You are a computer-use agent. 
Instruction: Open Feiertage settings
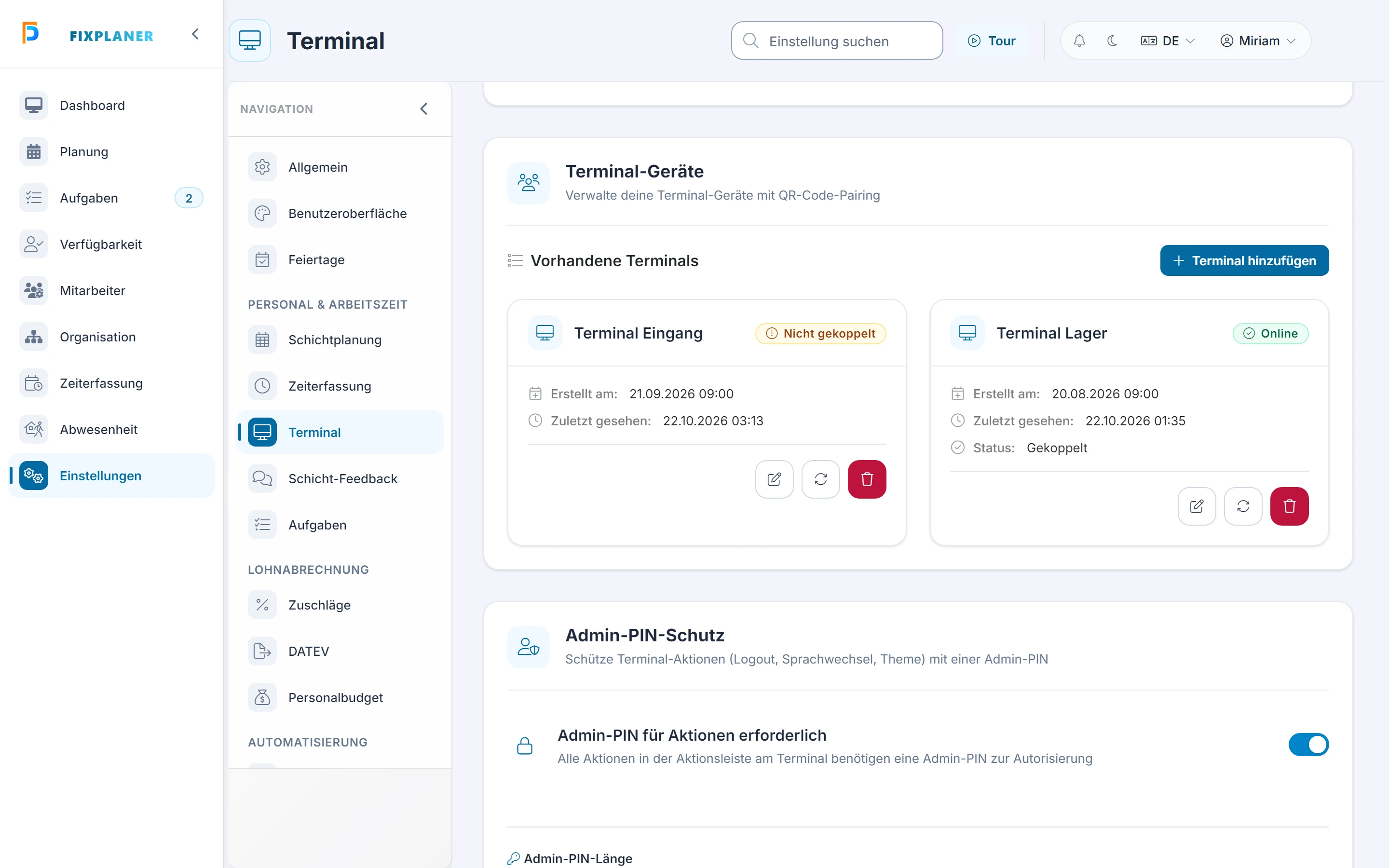coord(340,259)
